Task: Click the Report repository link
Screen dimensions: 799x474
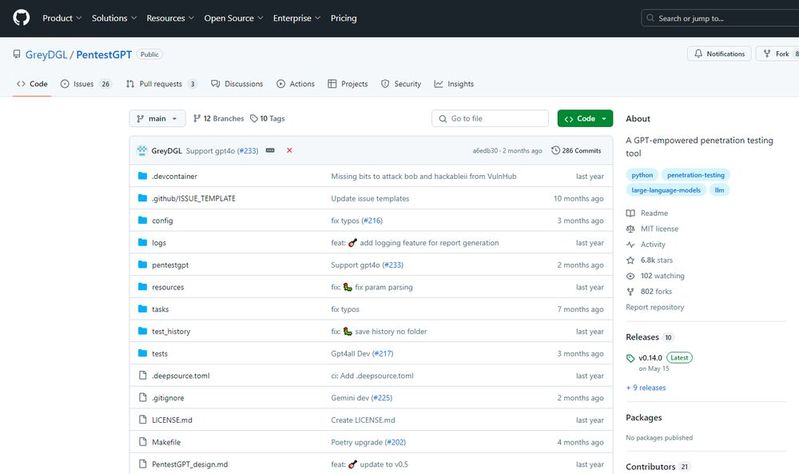Action: coord(655,307)
